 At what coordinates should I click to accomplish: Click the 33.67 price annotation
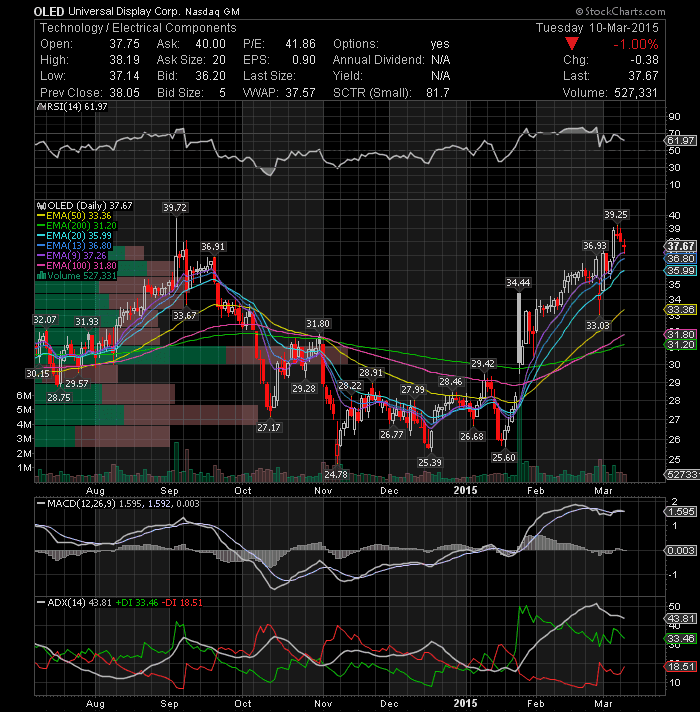[185, 315]
